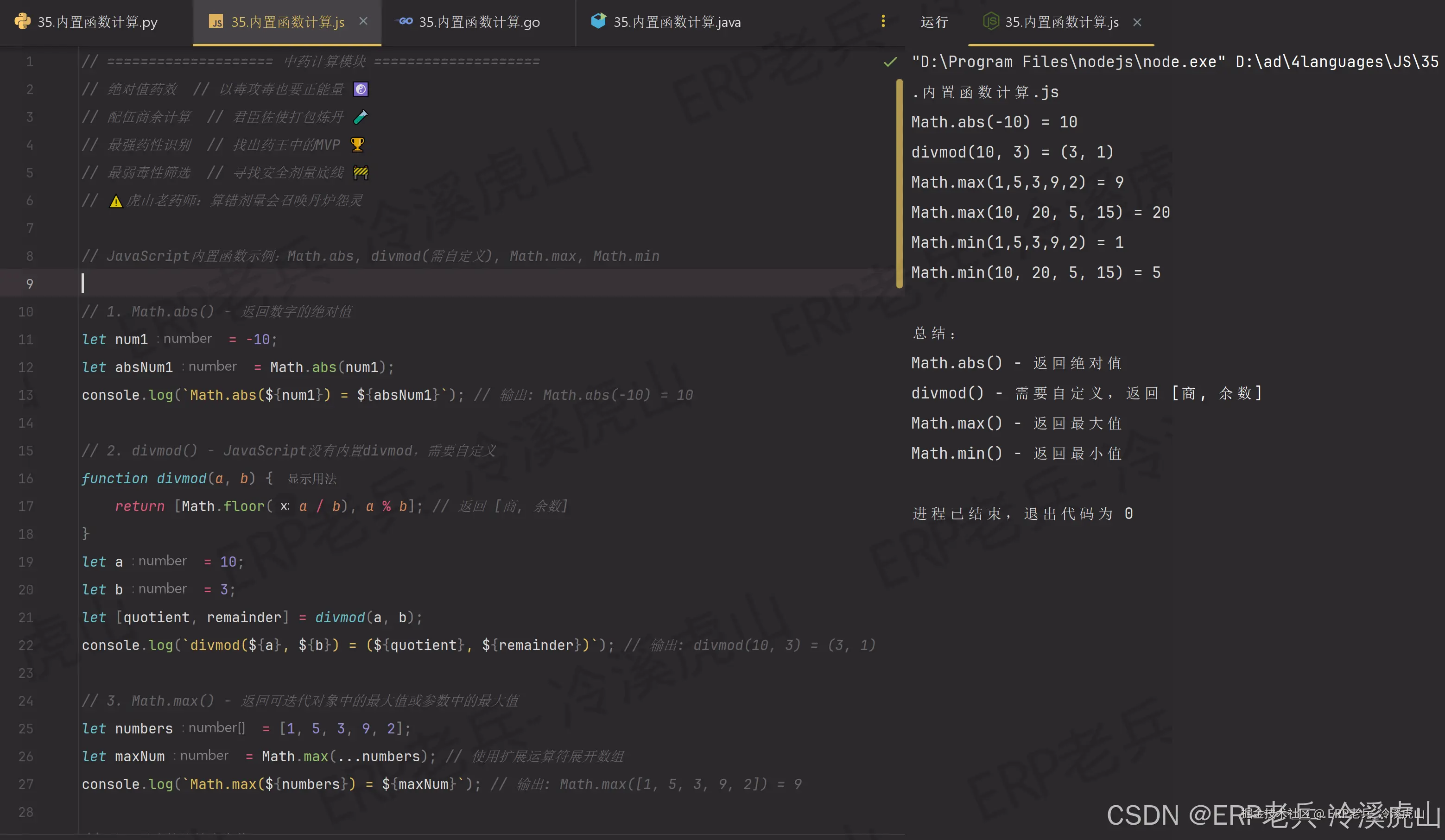Click the Python file icon on first tab
Viewport: 1445px width, 840px height.
click(22, 21)
